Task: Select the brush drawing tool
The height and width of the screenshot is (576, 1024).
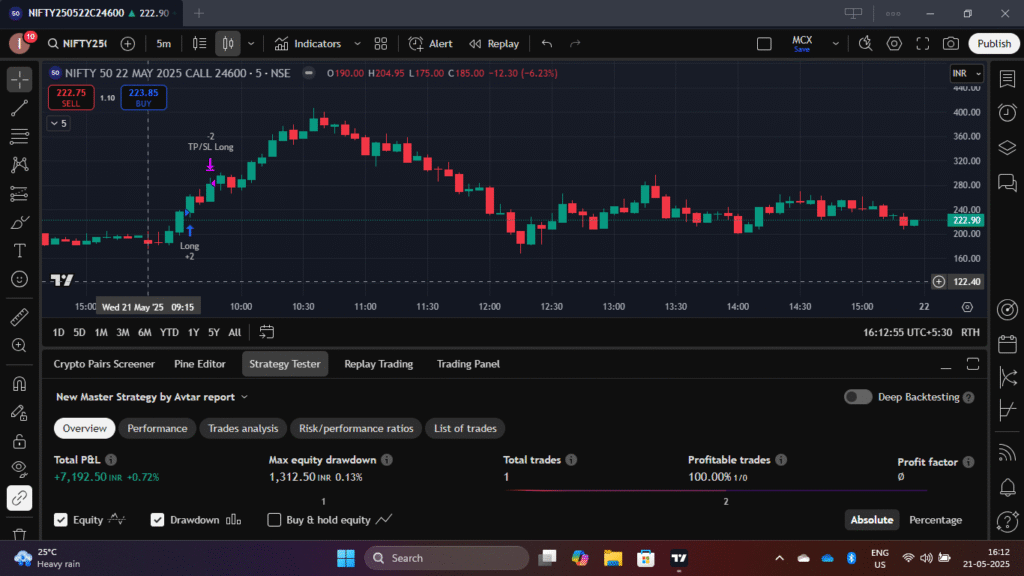Action: point(20,223)
